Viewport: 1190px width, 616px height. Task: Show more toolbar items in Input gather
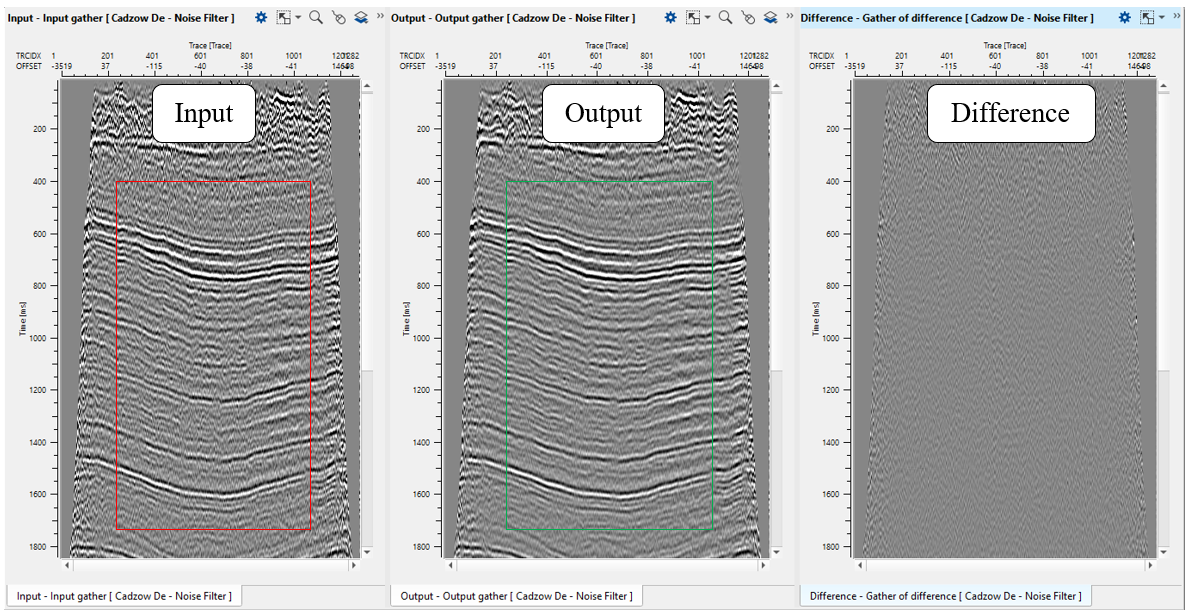[380, 17]
